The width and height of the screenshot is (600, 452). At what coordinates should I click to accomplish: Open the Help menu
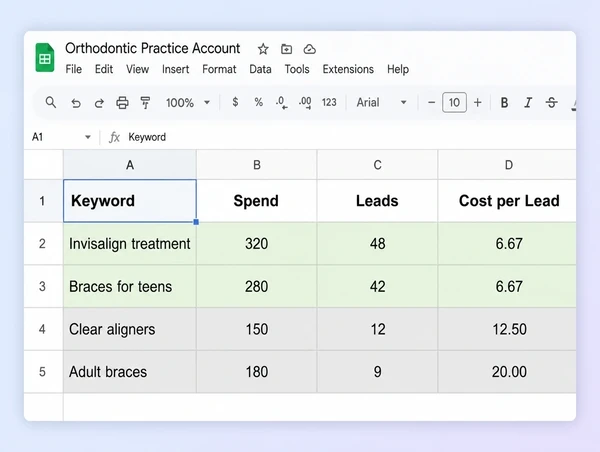click(398, 69)
